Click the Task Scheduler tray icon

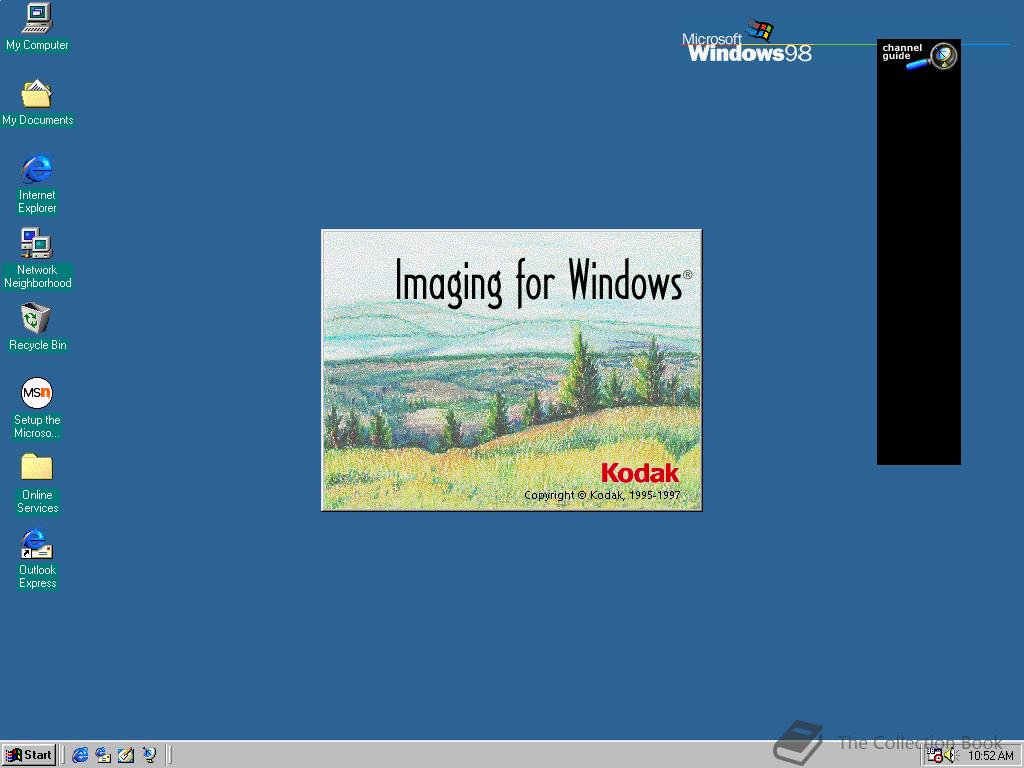coord(935,756)
